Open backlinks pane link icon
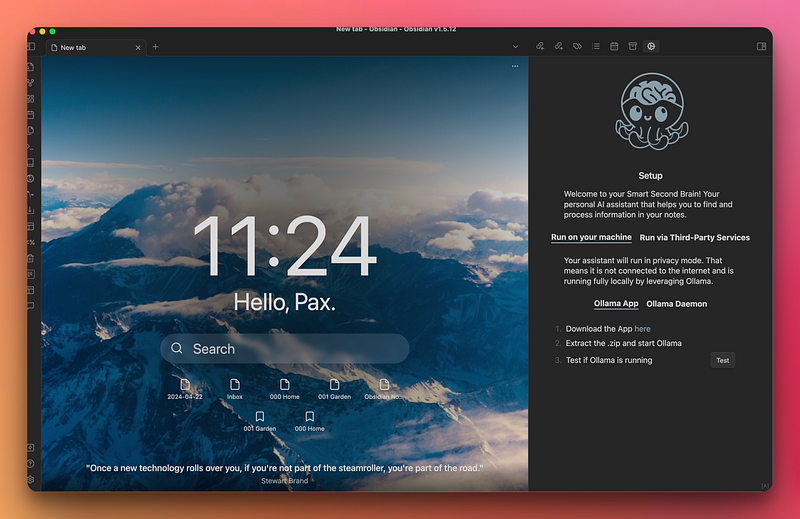Viewport: 800px width, 519px height. [x=540, y=46]
